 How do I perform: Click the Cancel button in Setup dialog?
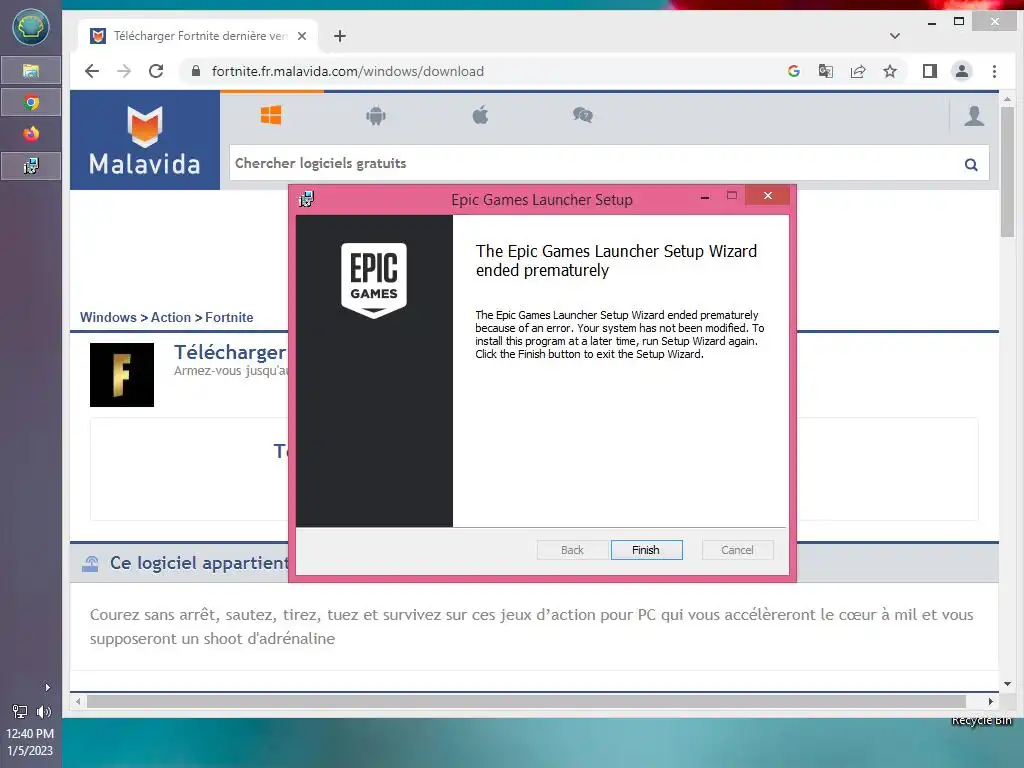(737, 550)
